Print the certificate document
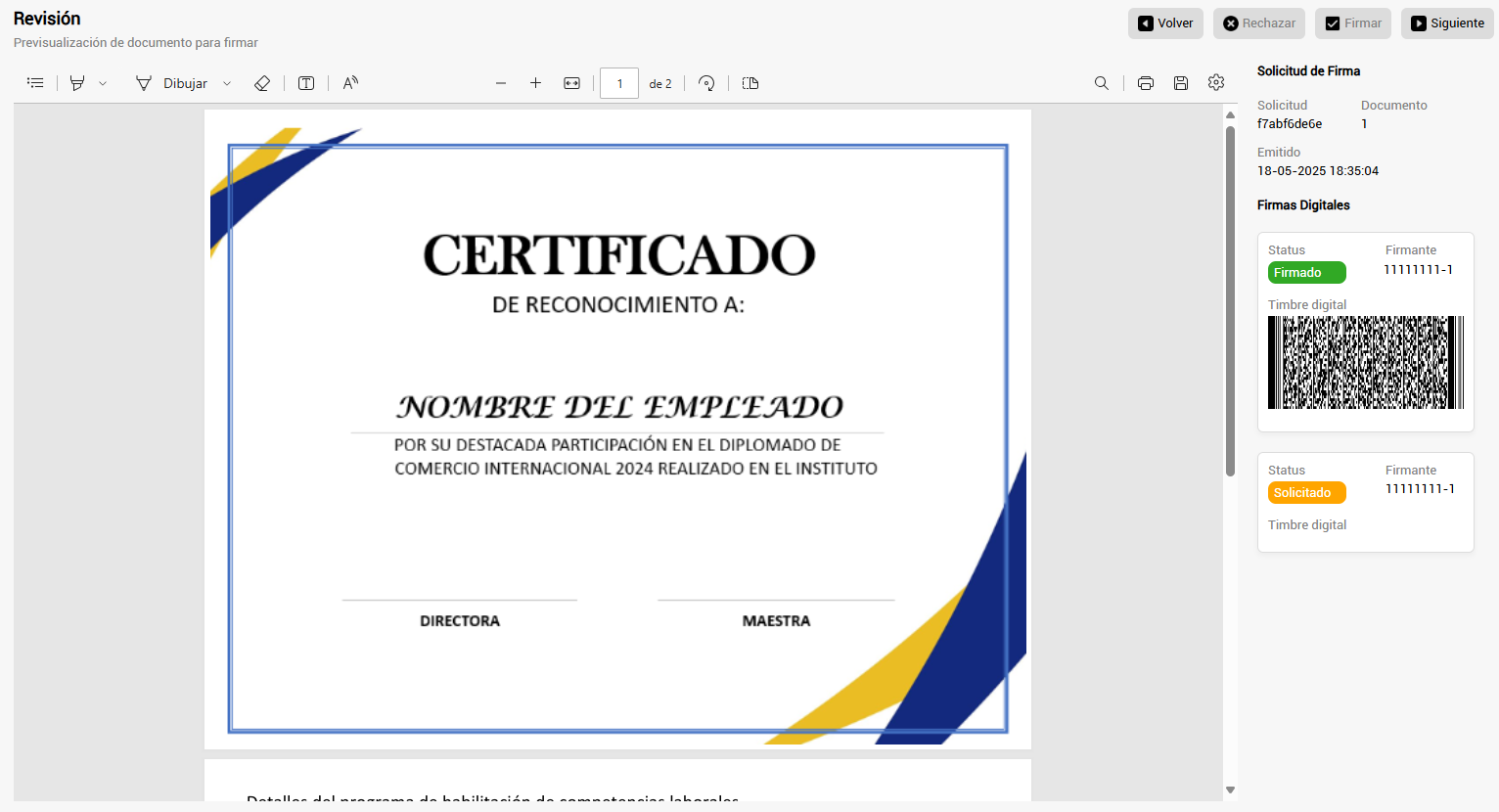The image size is (1499, 812). [1146, 83]
